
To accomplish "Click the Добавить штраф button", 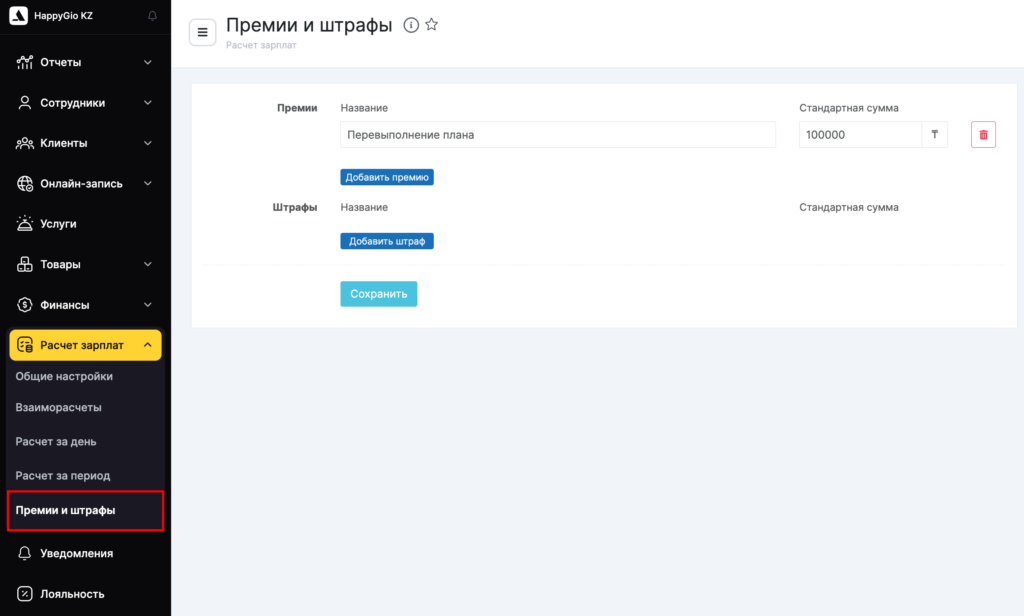I will (x=387, y=241).
